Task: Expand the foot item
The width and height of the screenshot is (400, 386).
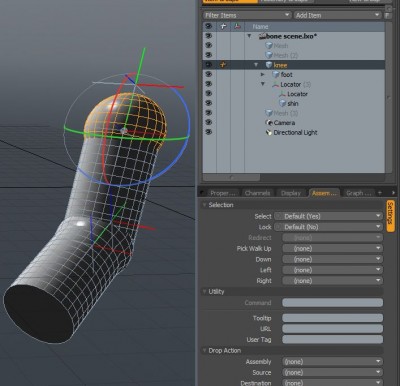Action: (263, 74)
